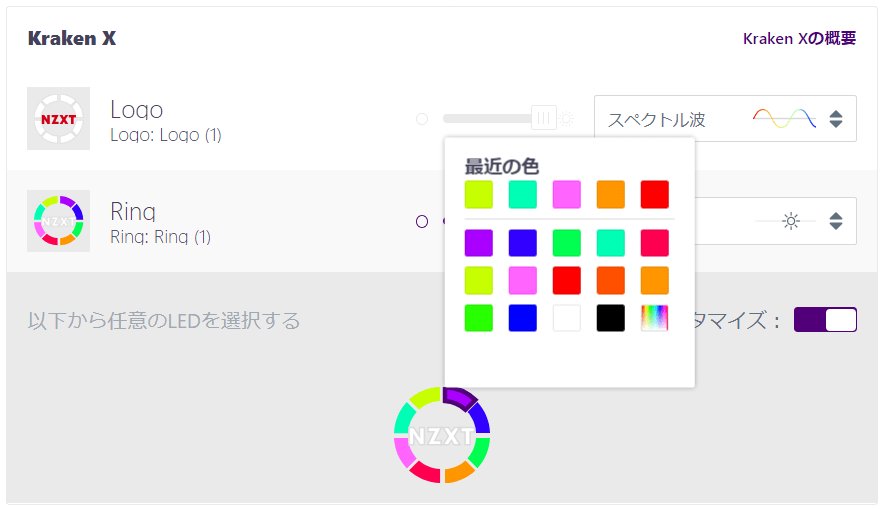Open the スペクトル波 lighting effect dropdown
Viewport: 884px width, 509px height.
[x=725, y=118]
